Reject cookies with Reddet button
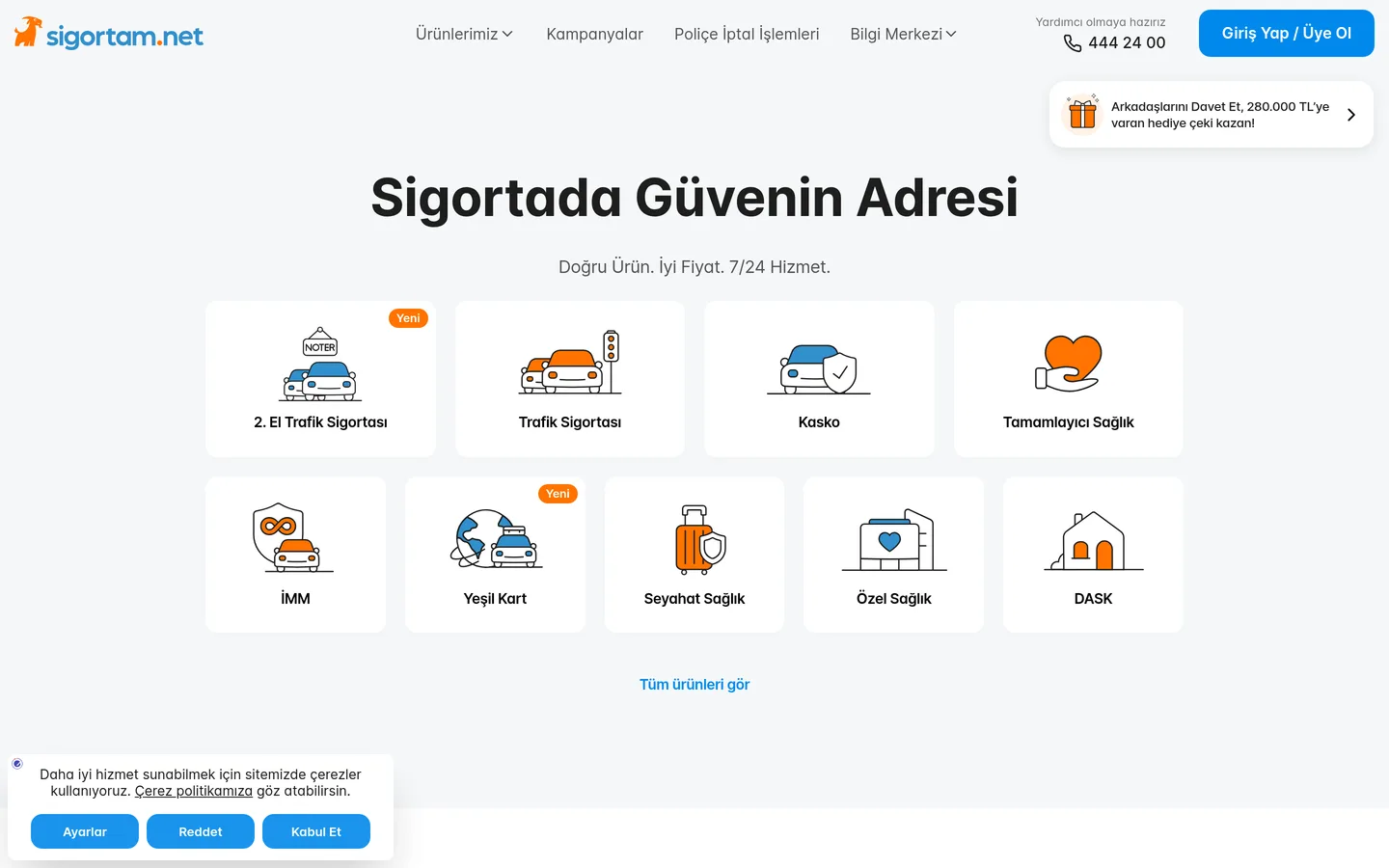This screenshot has width=1389, height=868. pyautogui.click(x=201, y=831)
